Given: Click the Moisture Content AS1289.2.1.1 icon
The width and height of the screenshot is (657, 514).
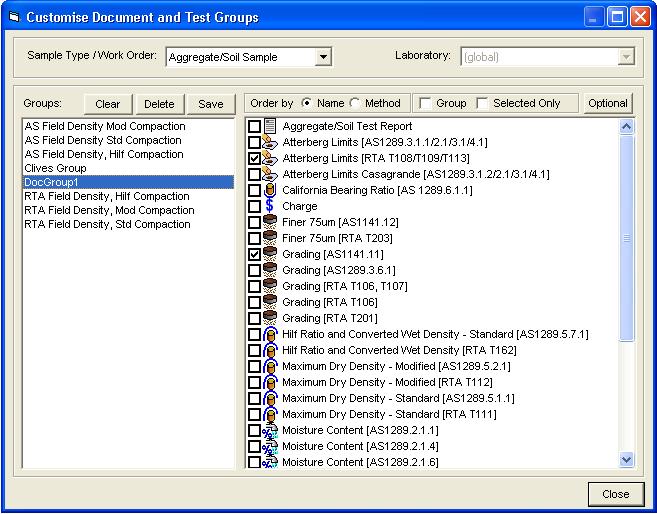Looking at the screenshot, I should point(271,431).
